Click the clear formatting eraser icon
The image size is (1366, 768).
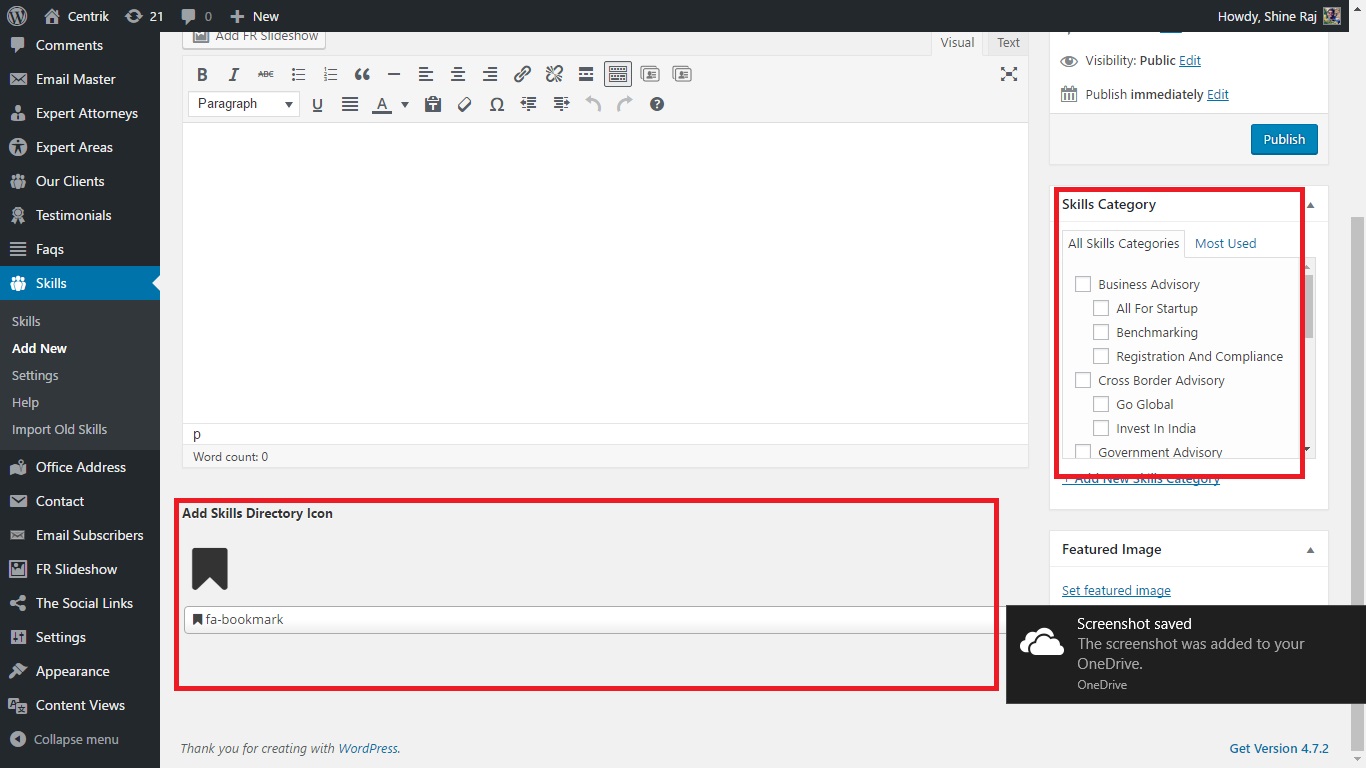[464, 104]
